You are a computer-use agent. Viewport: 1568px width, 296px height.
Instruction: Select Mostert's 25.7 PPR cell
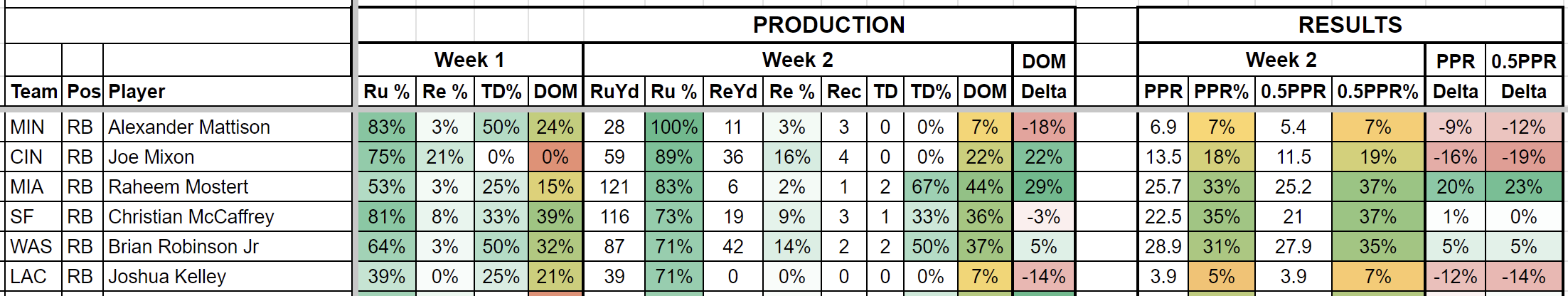pyautogui.click(x=1163, y=187)
